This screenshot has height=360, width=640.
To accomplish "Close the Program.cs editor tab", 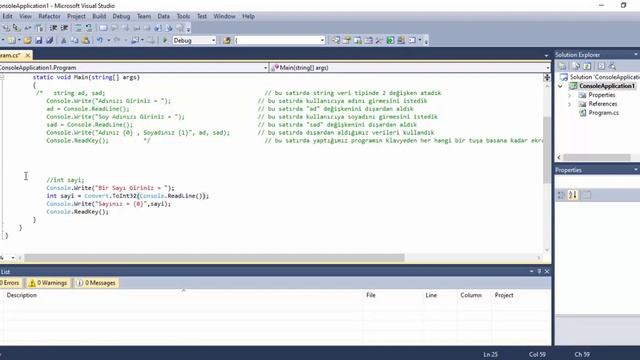I will point(28,55).
